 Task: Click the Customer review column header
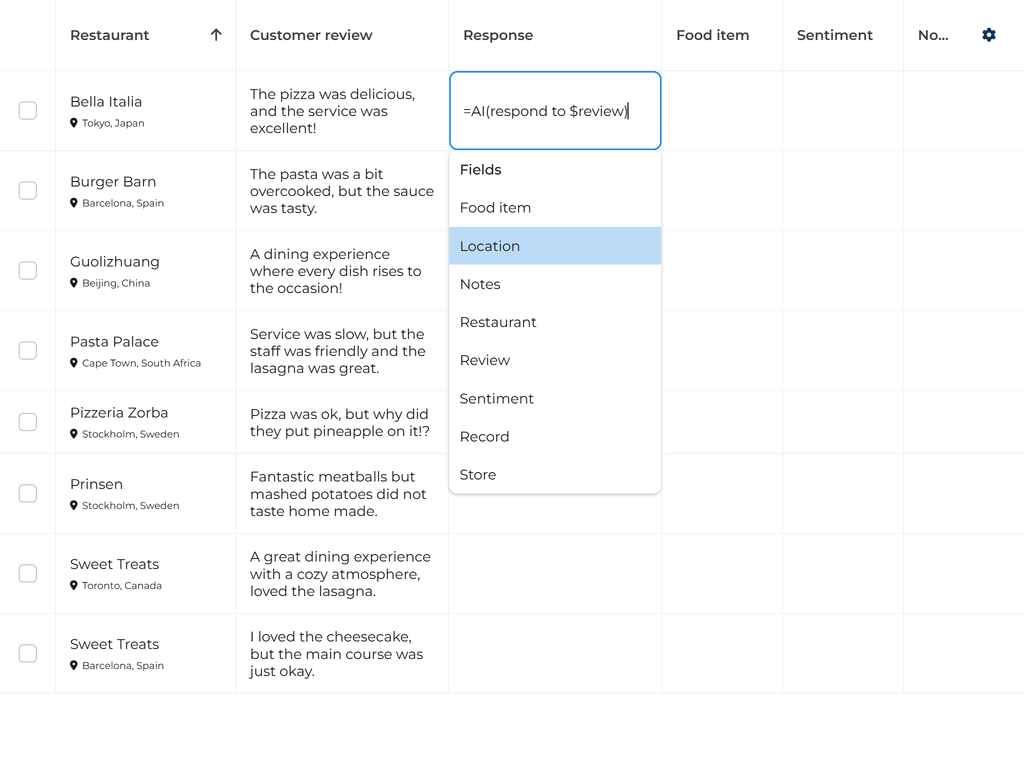[x=311, y=34]
